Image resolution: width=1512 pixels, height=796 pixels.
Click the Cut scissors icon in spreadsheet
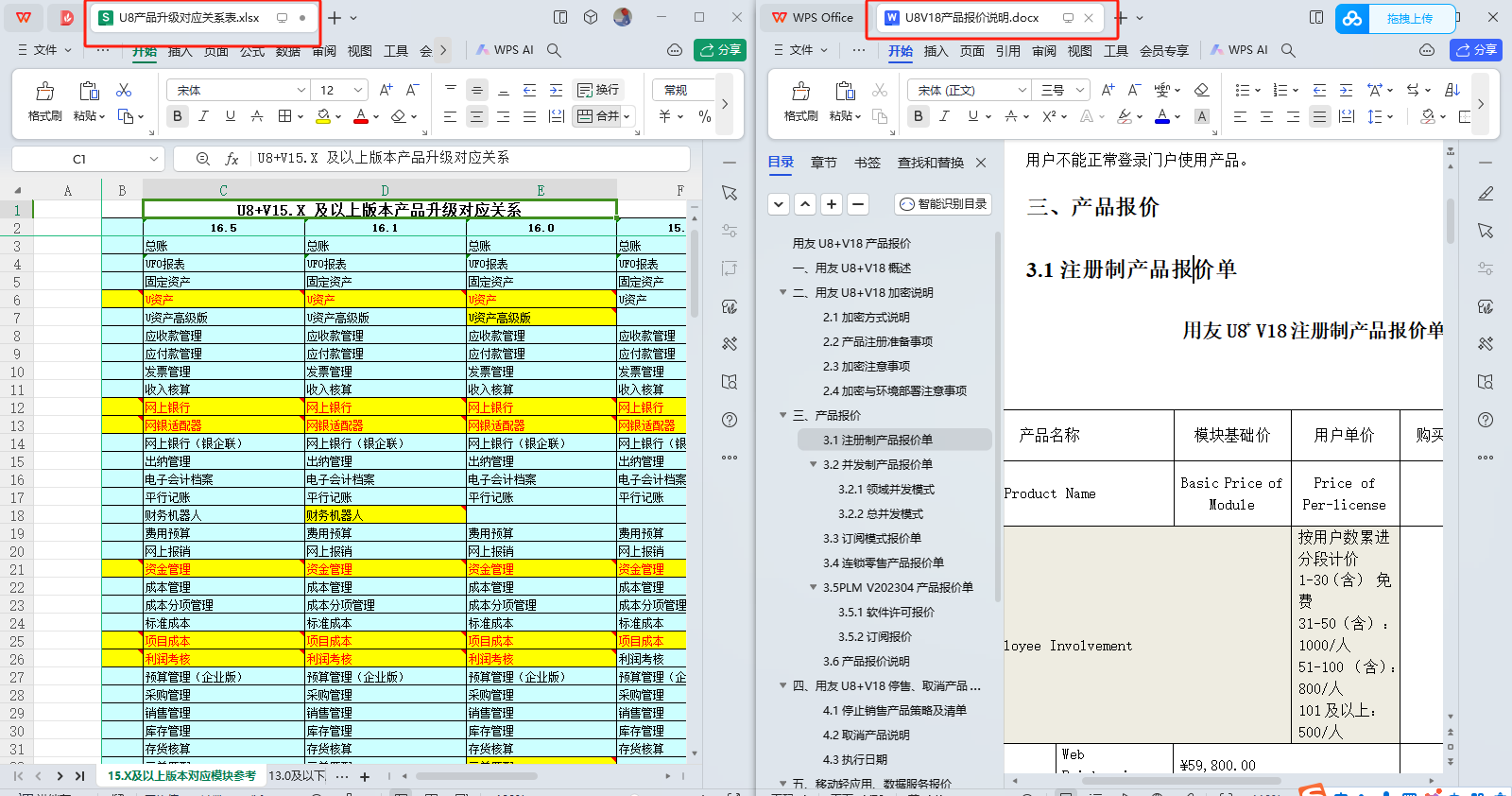[124, 90]
